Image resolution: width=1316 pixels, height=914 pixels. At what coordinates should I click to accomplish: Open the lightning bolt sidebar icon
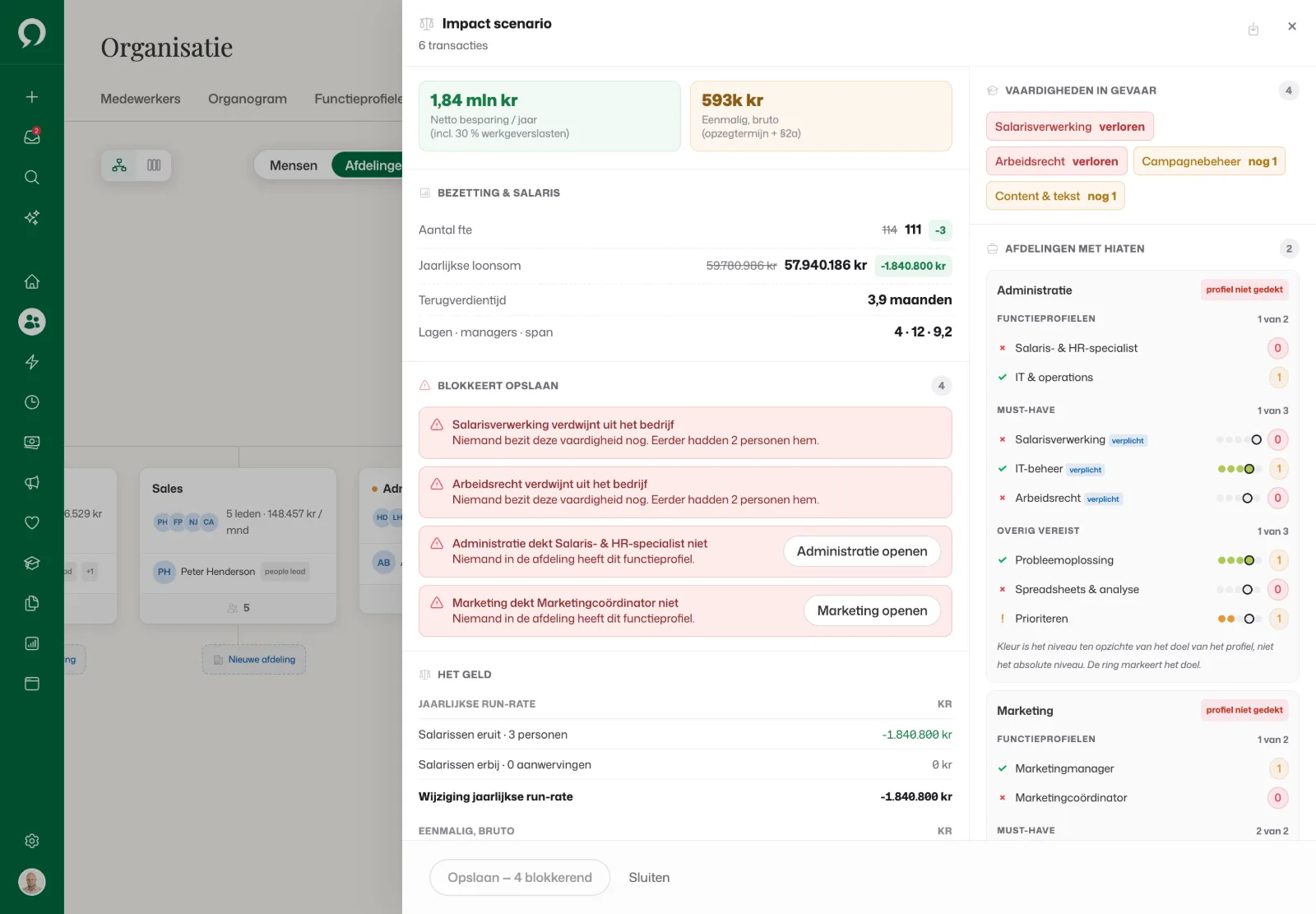[32, 362]
